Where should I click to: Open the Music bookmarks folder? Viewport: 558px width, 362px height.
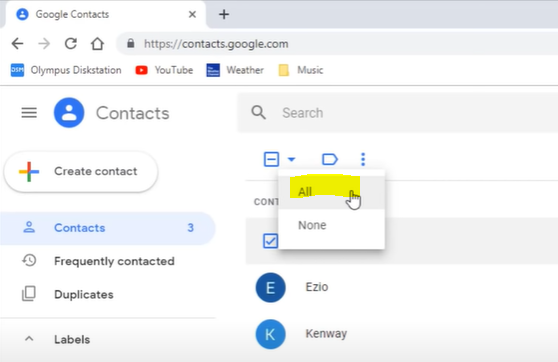pos(301,70)
